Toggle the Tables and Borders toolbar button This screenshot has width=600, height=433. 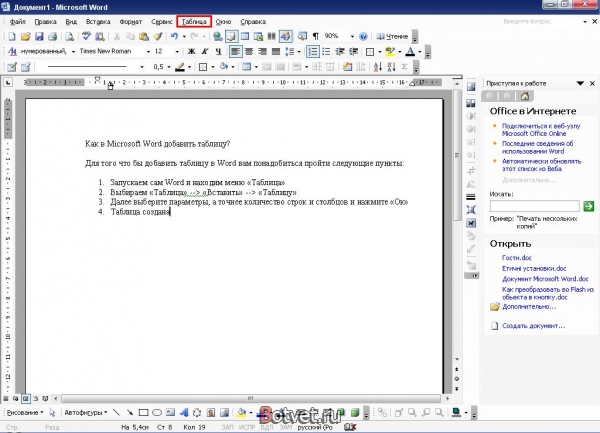(231, 36)
